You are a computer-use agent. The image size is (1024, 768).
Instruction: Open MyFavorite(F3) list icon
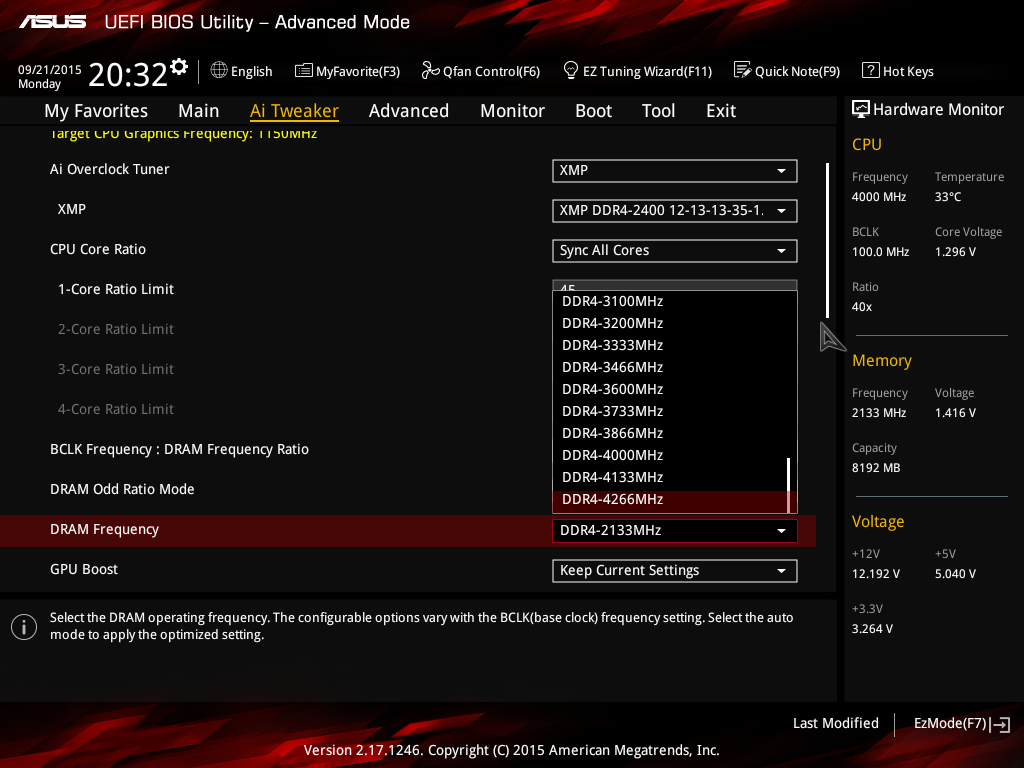[304, 71]
